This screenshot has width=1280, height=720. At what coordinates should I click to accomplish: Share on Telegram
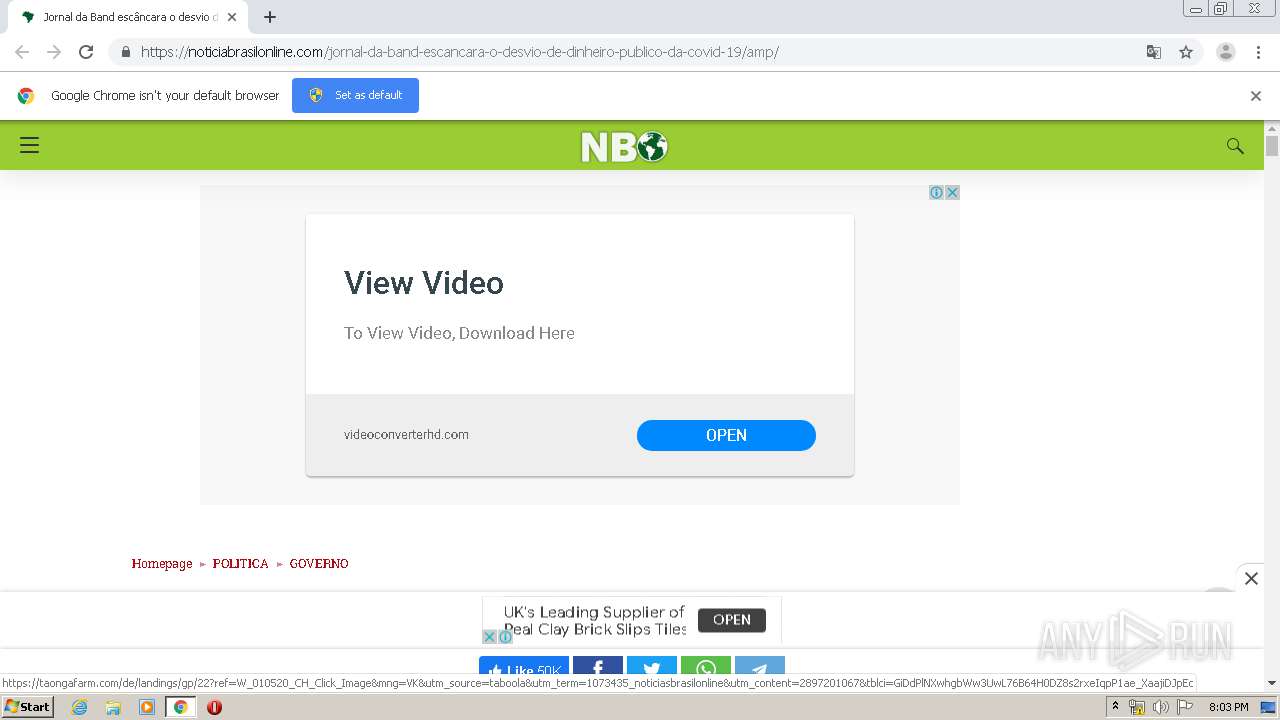[760, 668]
